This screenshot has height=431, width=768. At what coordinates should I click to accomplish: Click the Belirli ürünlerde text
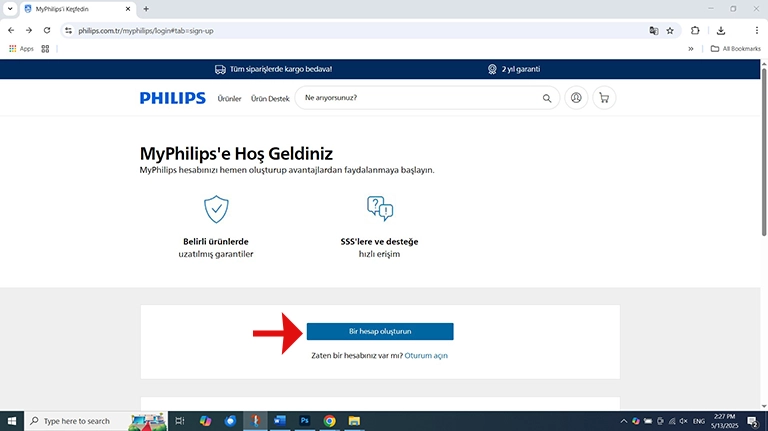(216, 241)
